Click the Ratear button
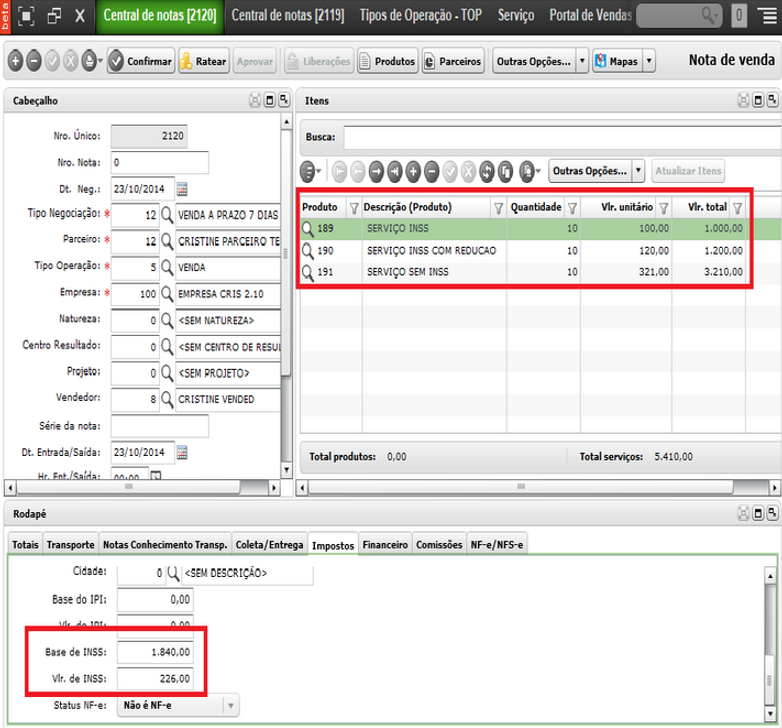Viewport: 782px width, 728px height. coord(204,61)
